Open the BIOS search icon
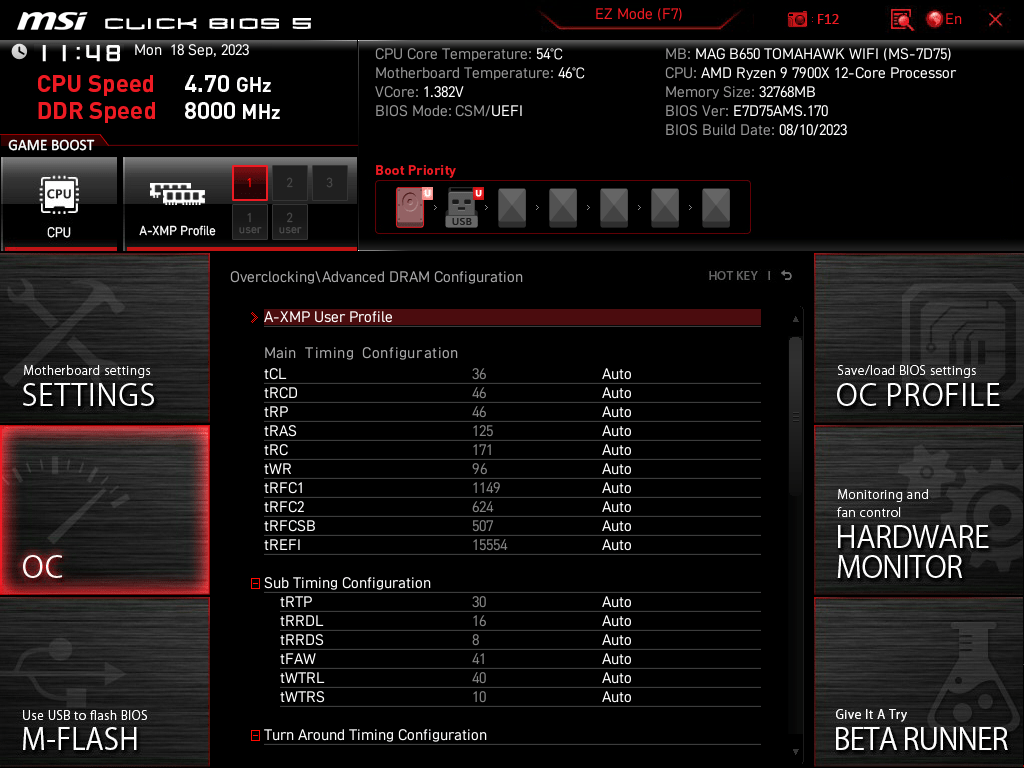This screenshot has width=1024, height=768. pyautogui.click(x=901, y=20)
